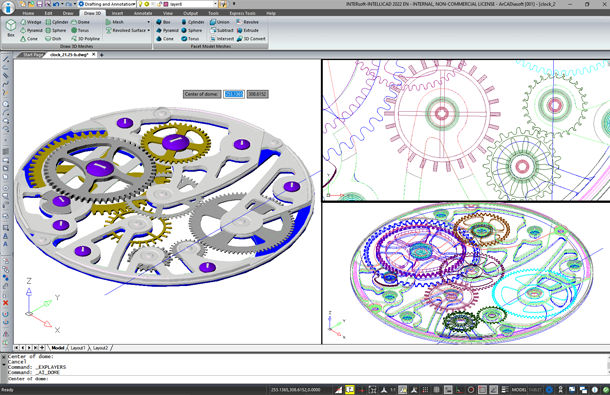Switch to the Home ribbon tab
Screen dimensions: 610x395
28,13
